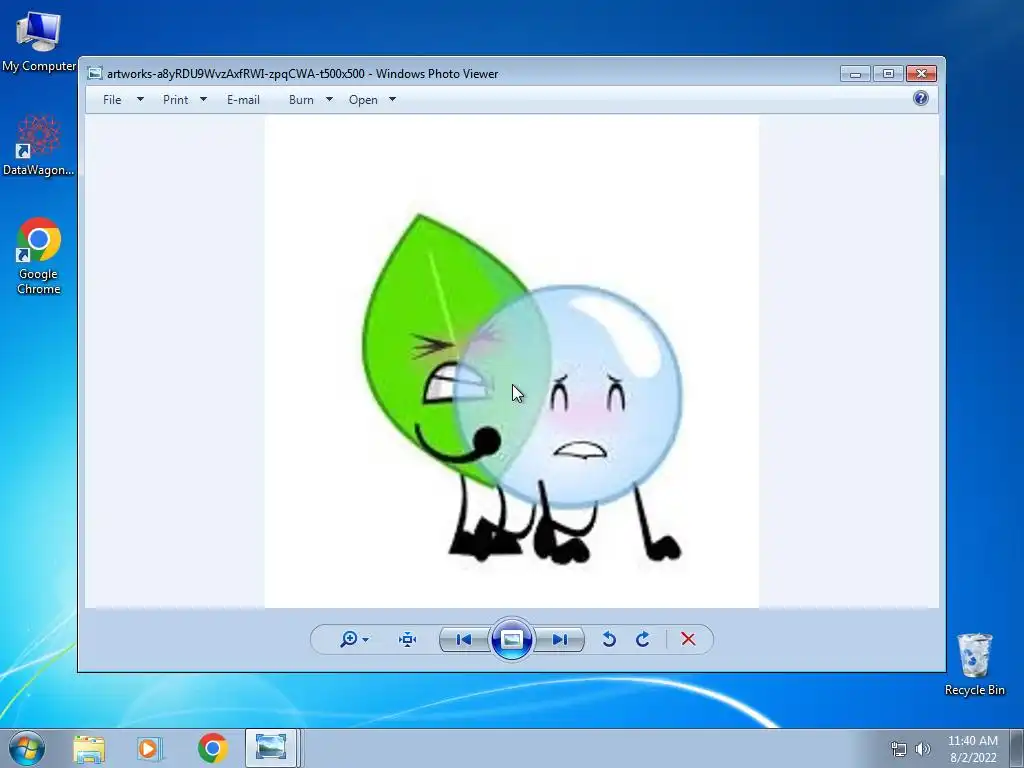The width and height of the screenshot is (1024, 768).
Task: Open Photo Viewer help
Action: tap(921, 99)
